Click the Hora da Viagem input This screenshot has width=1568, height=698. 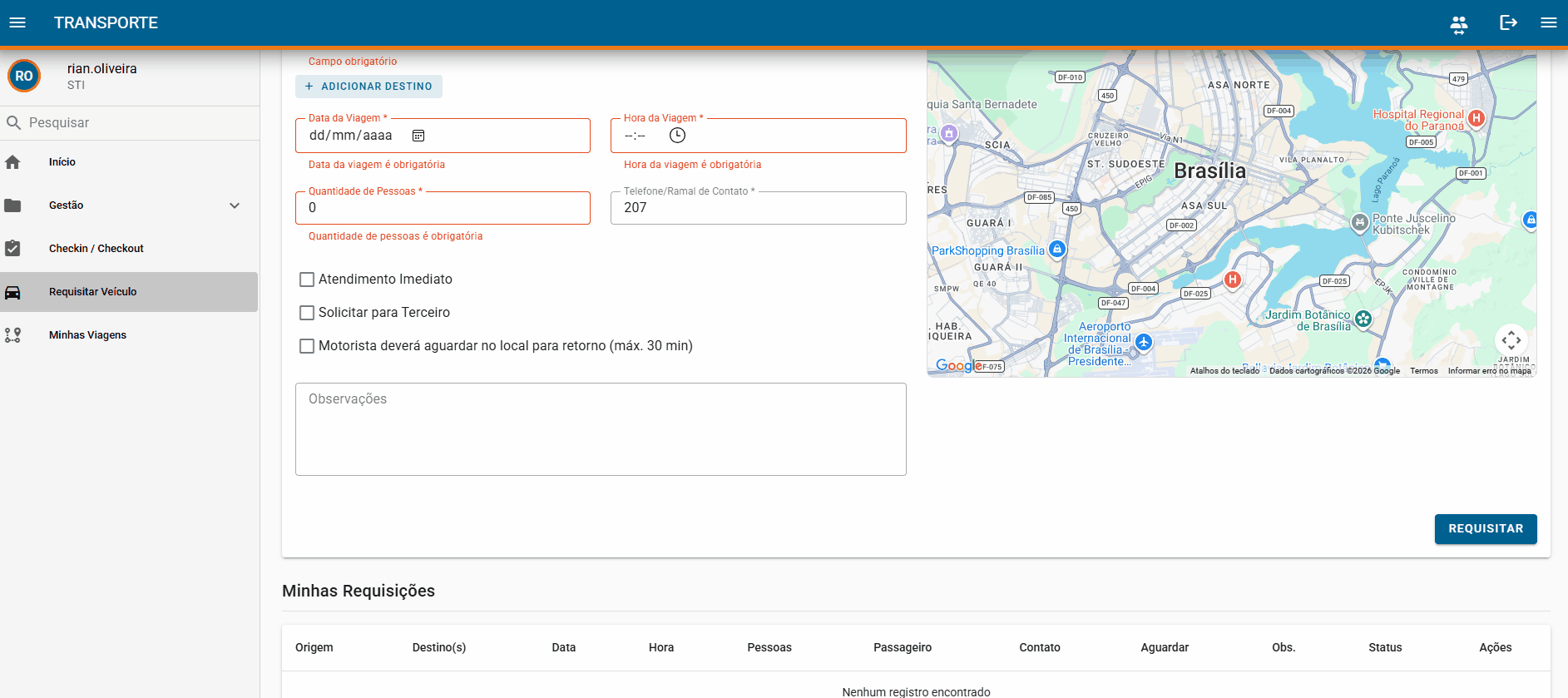(x=759, y=136)
